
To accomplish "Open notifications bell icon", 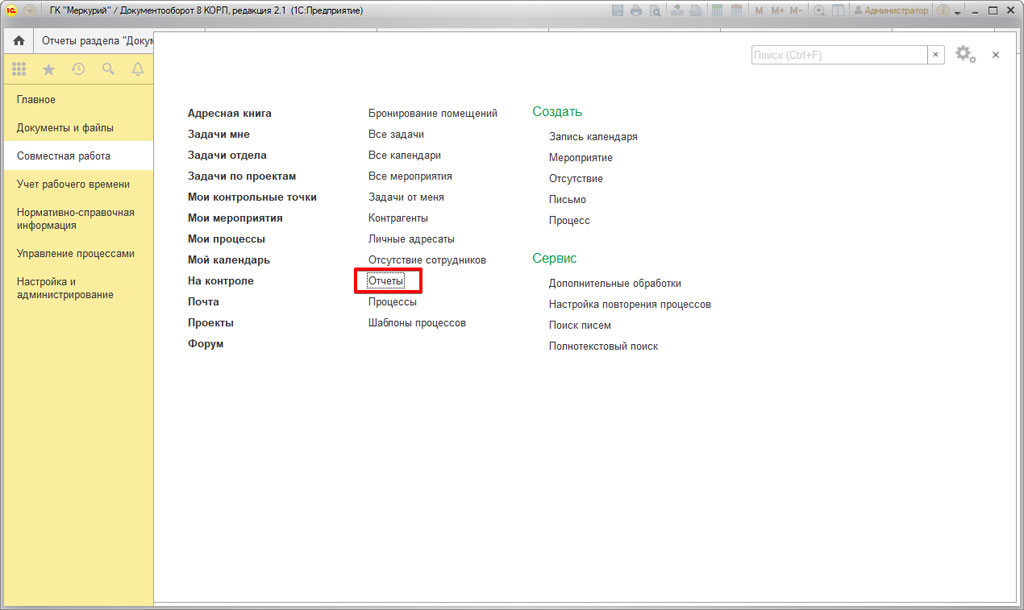I will [137, 69].
